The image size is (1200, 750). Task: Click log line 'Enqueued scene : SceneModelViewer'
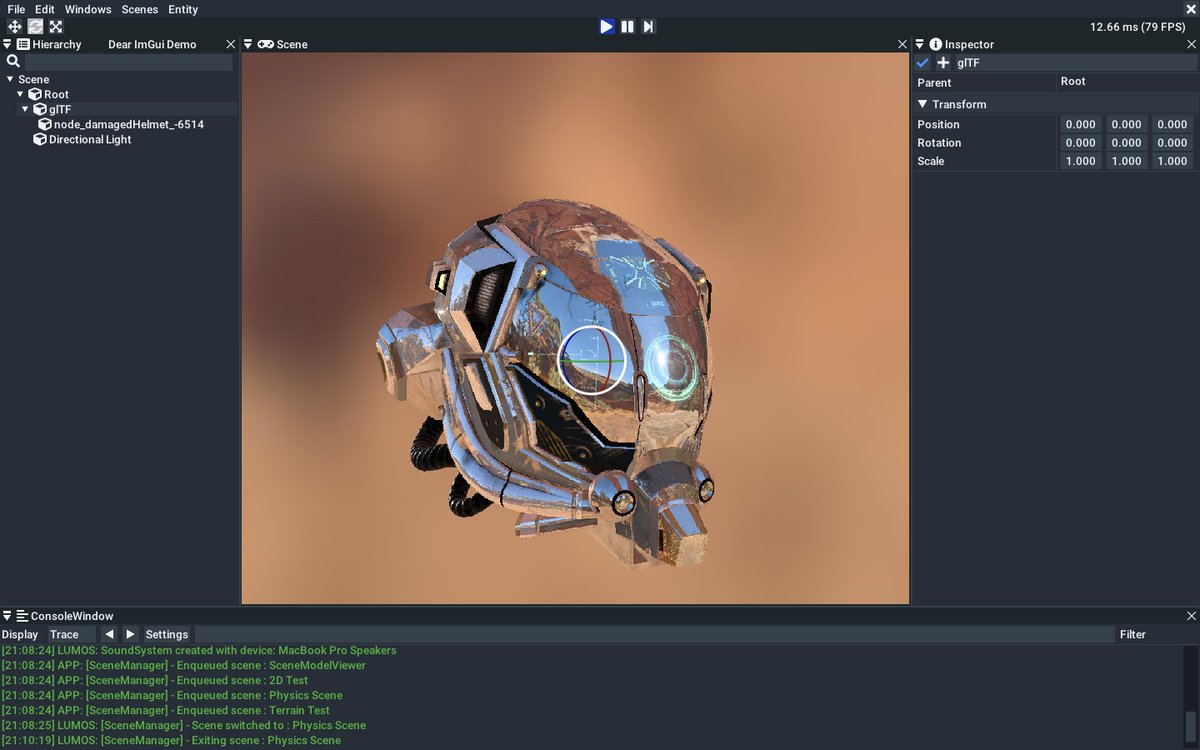tap(184, 665)
